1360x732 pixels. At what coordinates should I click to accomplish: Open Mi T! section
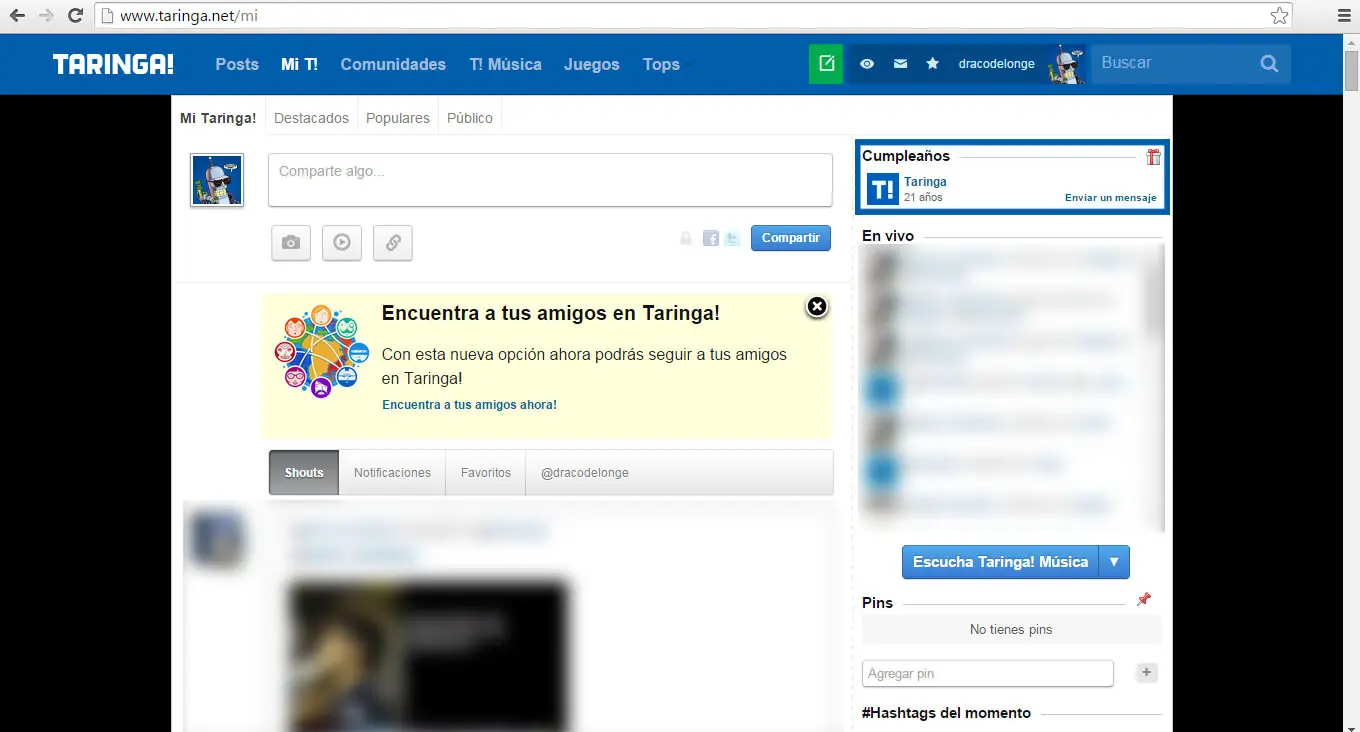coord(299,64)
